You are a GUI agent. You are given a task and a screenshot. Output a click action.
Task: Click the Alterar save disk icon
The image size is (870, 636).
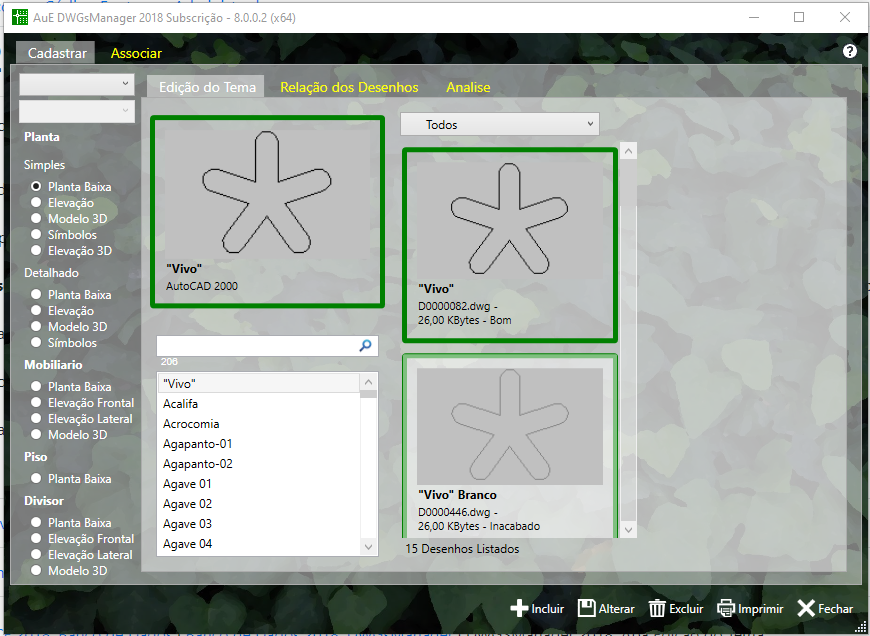point(587,608)
